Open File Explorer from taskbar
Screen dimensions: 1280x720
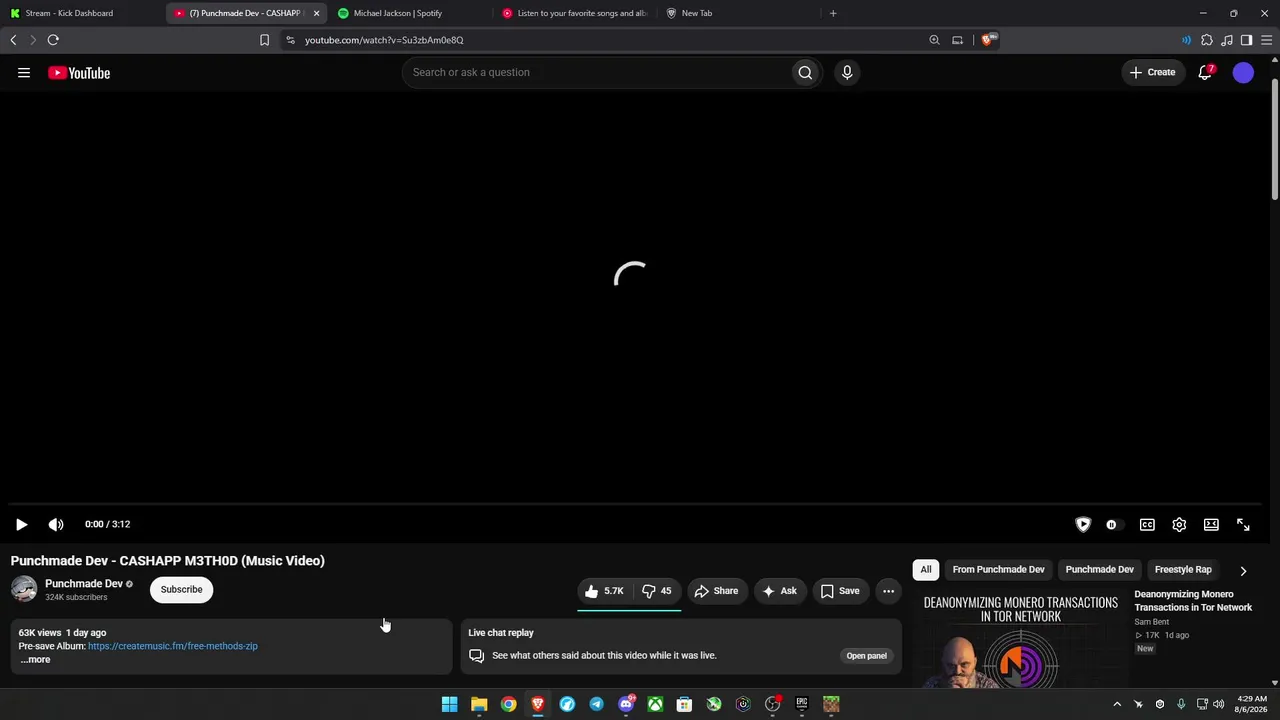point(479,704)
